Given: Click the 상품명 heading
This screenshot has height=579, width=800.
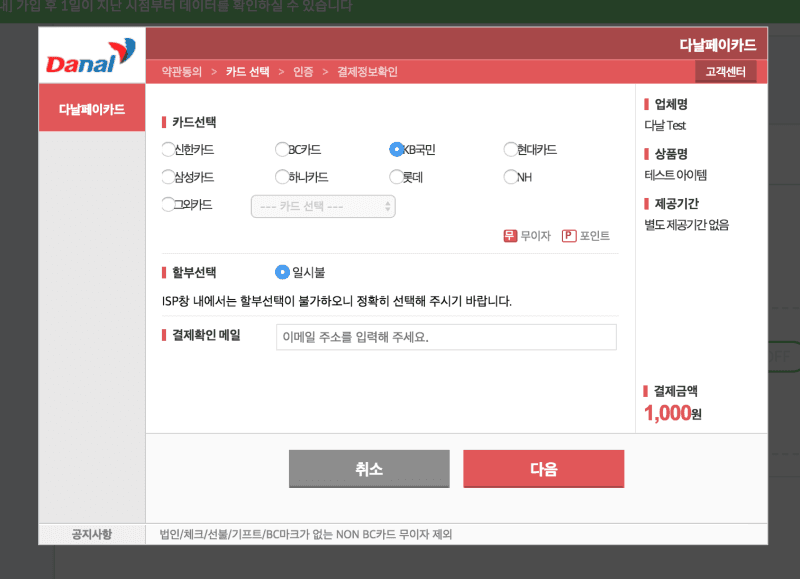Looking at the screenshot, I should click(x=671, y=154).
